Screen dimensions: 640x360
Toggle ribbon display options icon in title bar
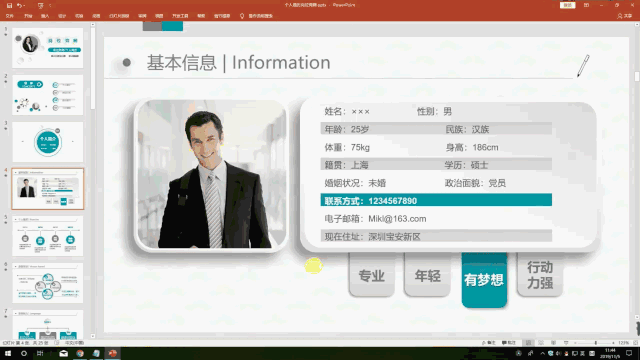click(x=586, y=5)
